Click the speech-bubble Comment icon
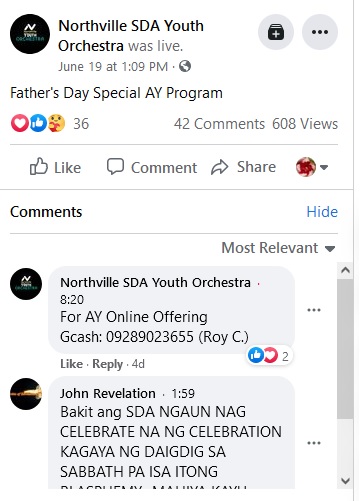 [x=115, y=166]
